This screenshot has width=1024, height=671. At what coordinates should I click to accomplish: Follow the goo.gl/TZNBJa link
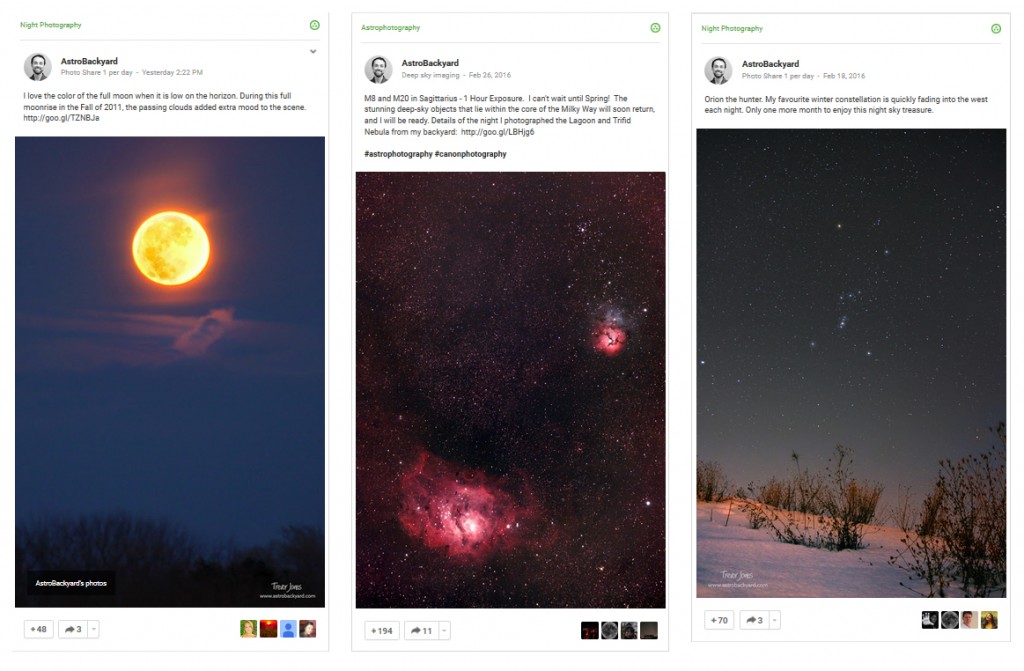pos(61,118)
